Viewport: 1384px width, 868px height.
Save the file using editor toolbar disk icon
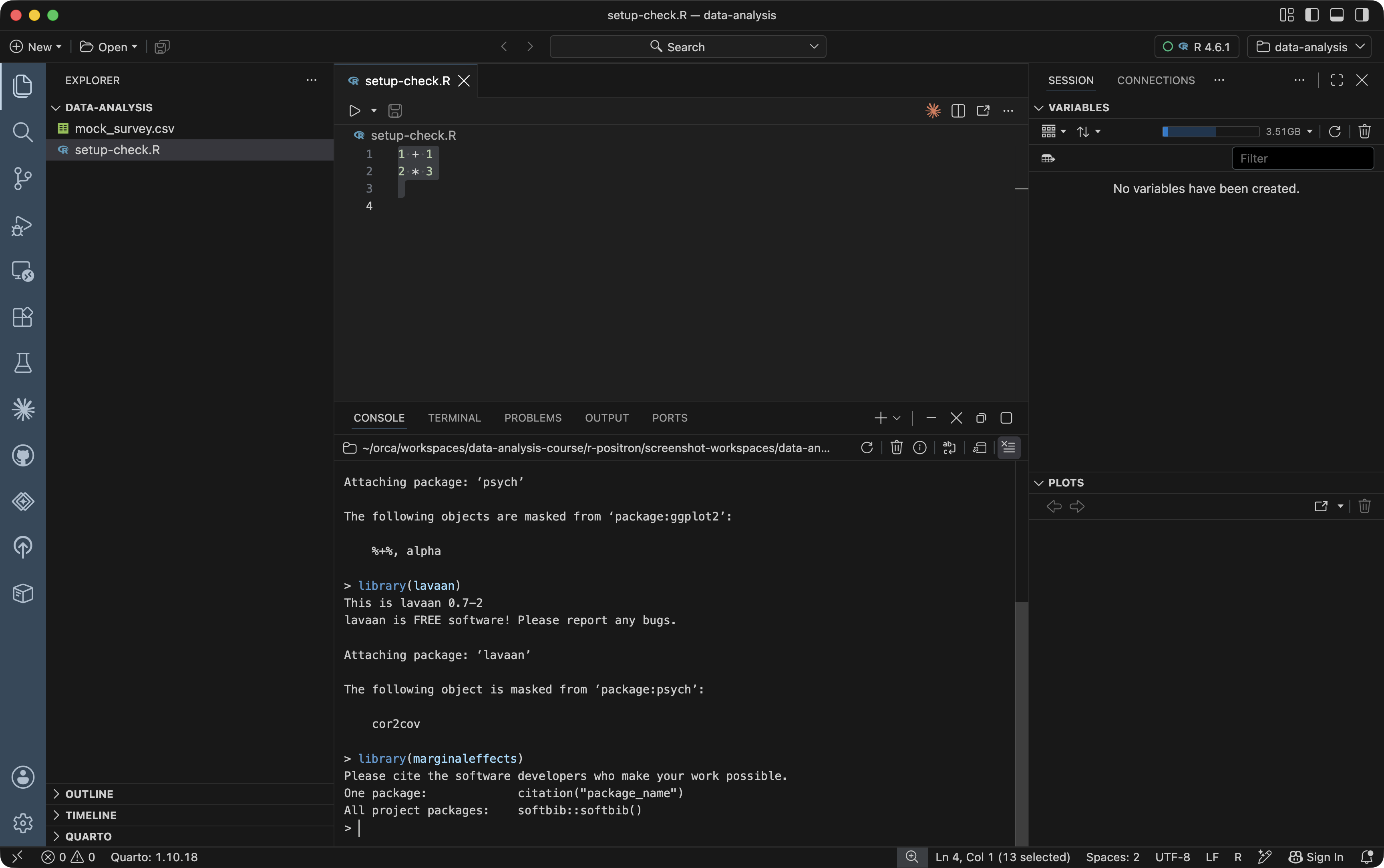click(x=395, y=111)
